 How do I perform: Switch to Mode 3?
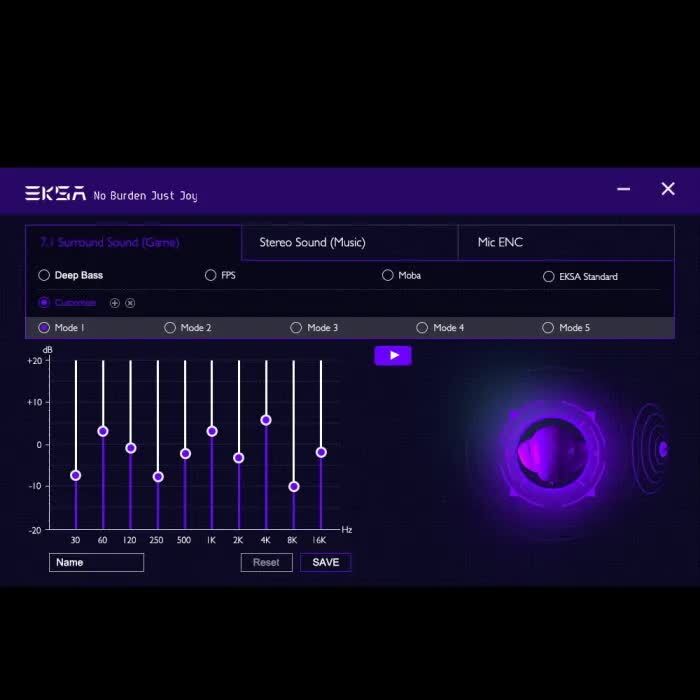pos(296,328)
